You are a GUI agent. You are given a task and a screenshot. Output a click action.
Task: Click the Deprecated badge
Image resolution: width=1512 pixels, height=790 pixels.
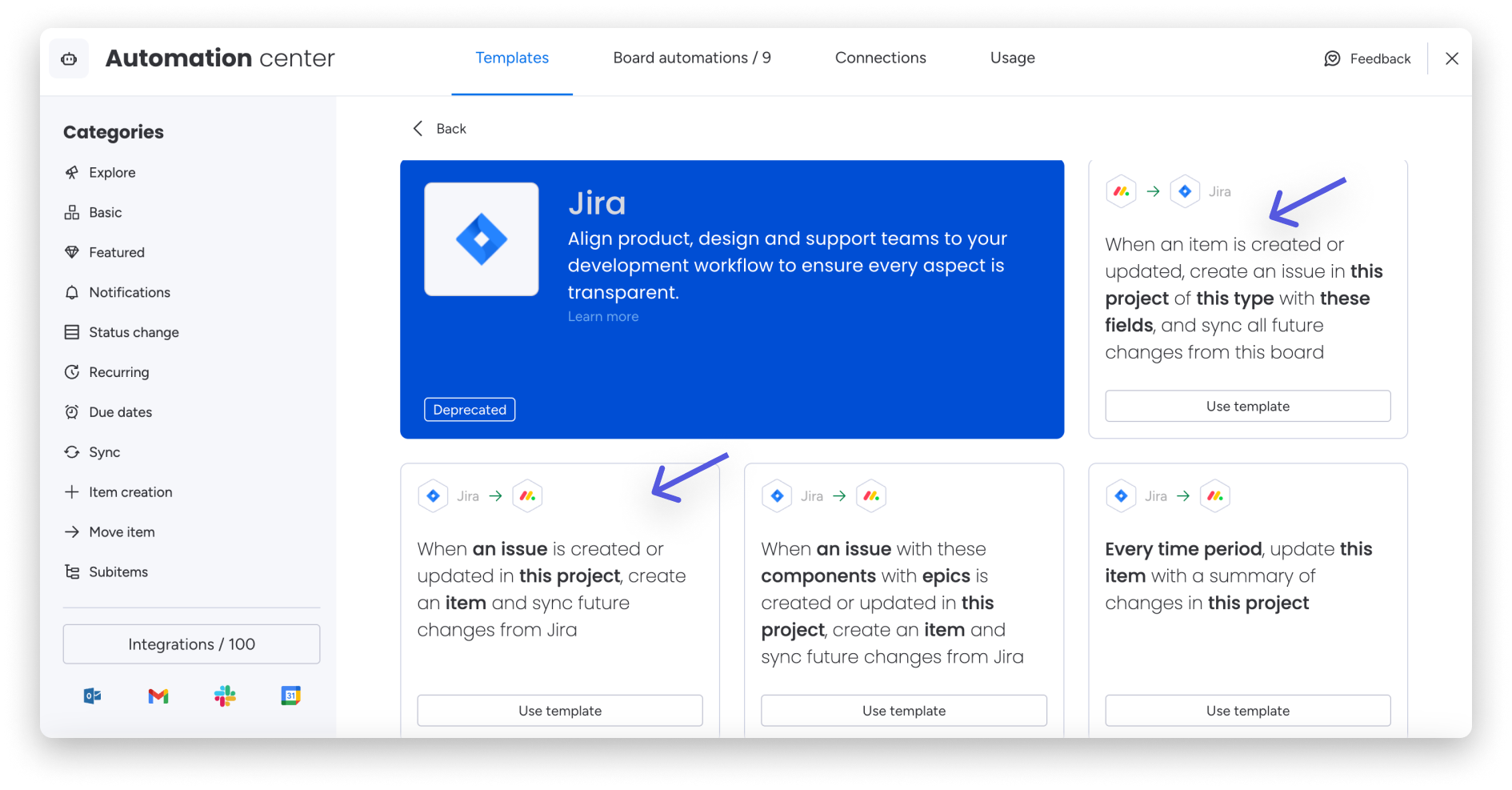click(470, 410)
